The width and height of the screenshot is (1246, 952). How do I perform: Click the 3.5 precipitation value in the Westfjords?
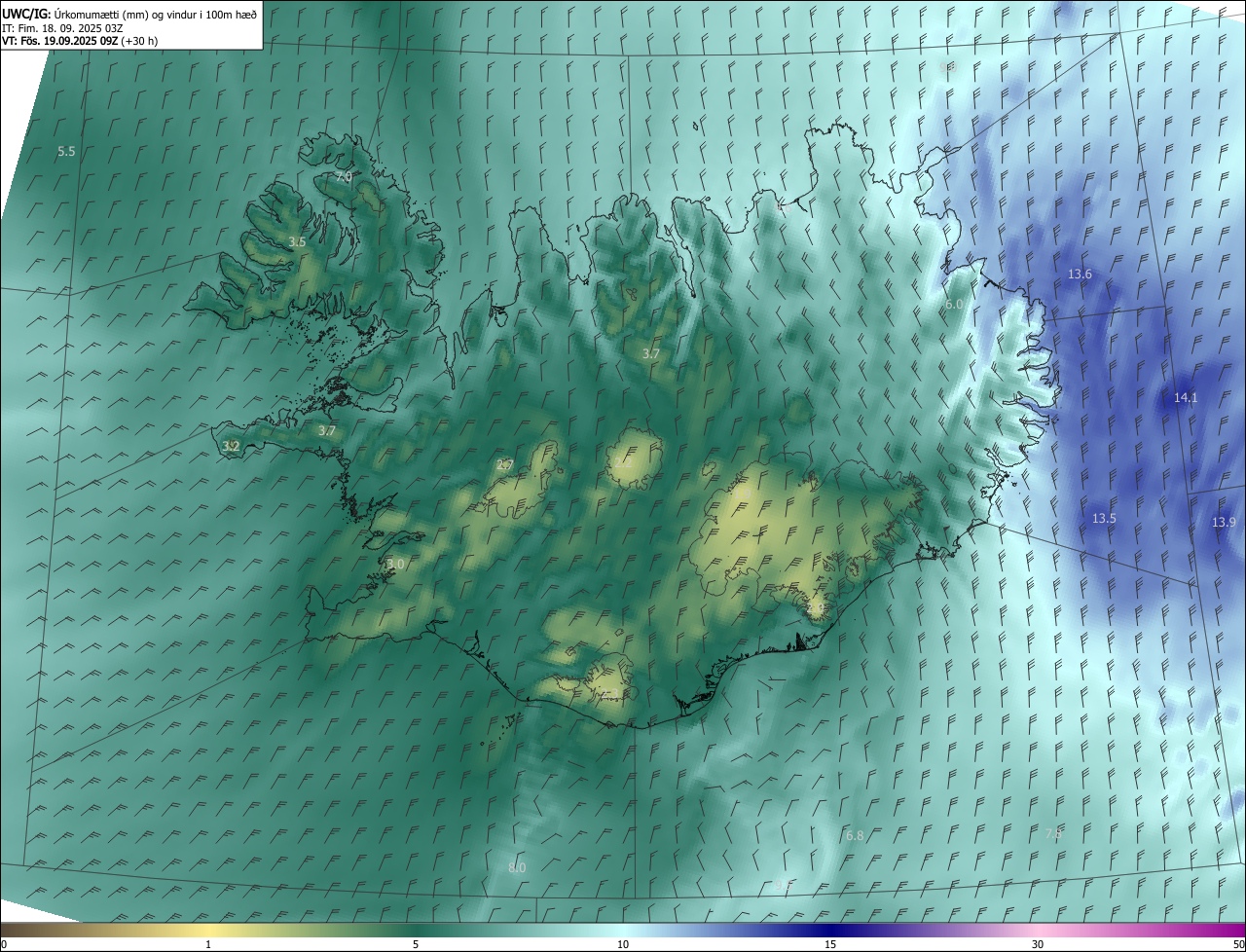tap(297, 241)
